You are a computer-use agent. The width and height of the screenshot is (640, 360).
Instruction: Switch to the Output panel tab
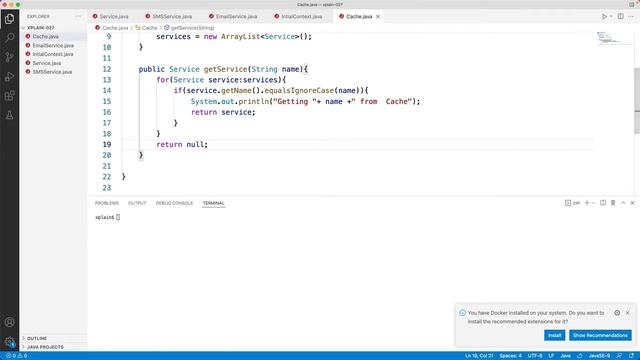[137, 203]
